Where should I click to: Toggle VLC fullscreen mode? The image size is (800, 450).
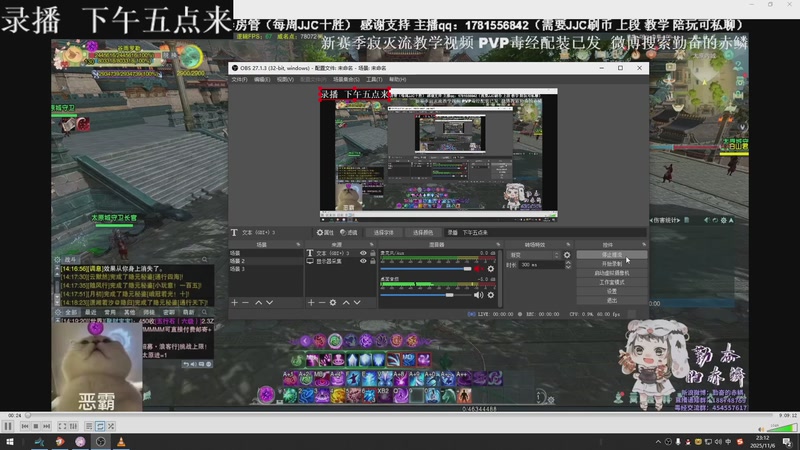62,426
